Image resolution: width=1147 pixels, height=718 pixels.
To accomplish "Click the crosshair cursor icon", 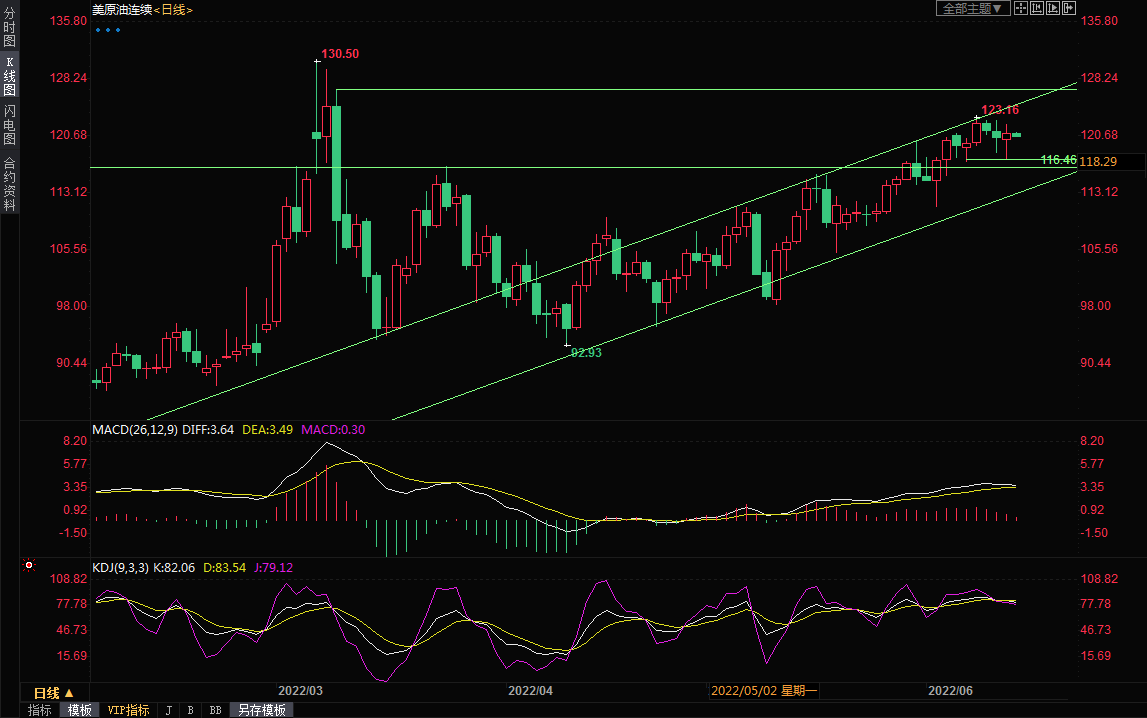I will point(1021,9).
